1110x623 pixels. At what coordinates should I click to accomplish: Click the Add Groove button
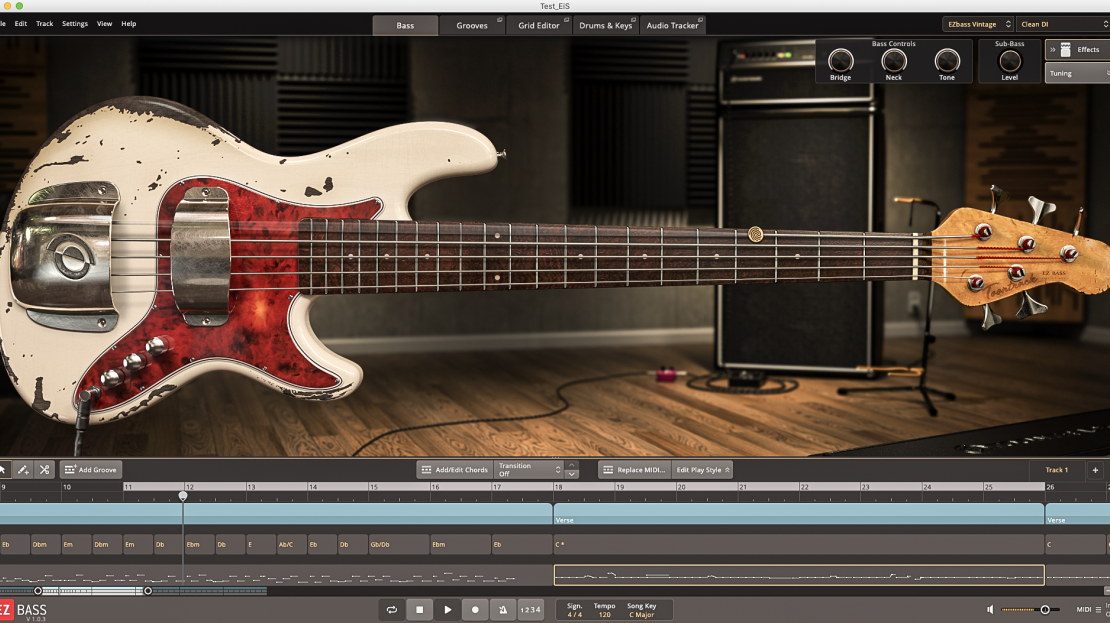coord(91,469)
